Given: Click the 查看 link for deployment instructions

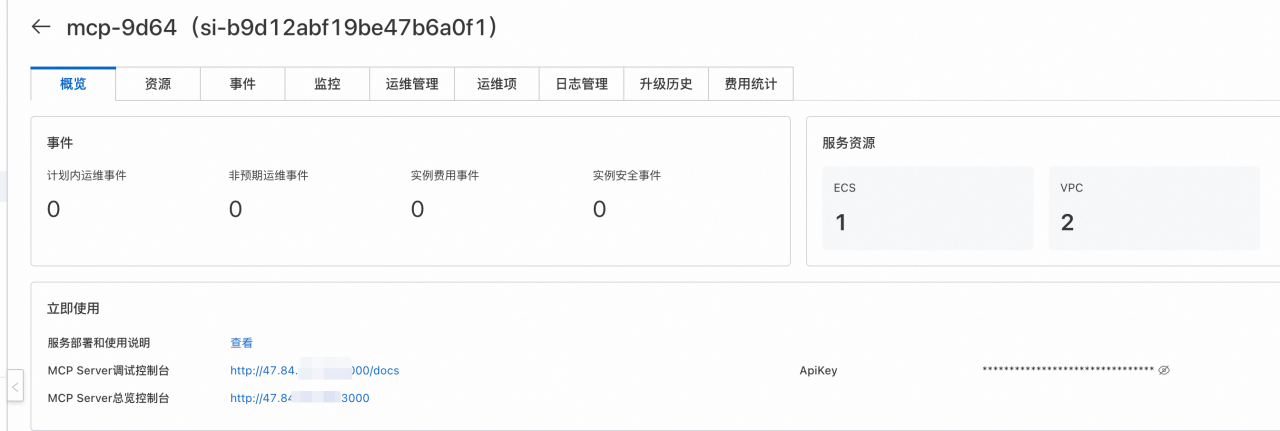Looking at the screenshot, I should [242, 343].
